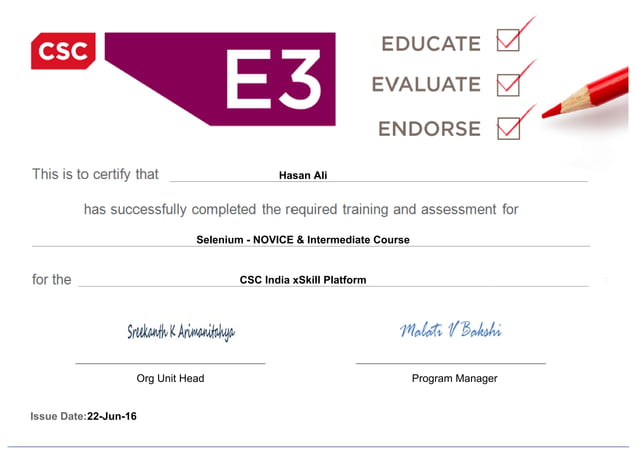The height and width of the screenshot is (451, 638).
Task: Click the EDUCATE label
Action: click(x=431, y=44)
